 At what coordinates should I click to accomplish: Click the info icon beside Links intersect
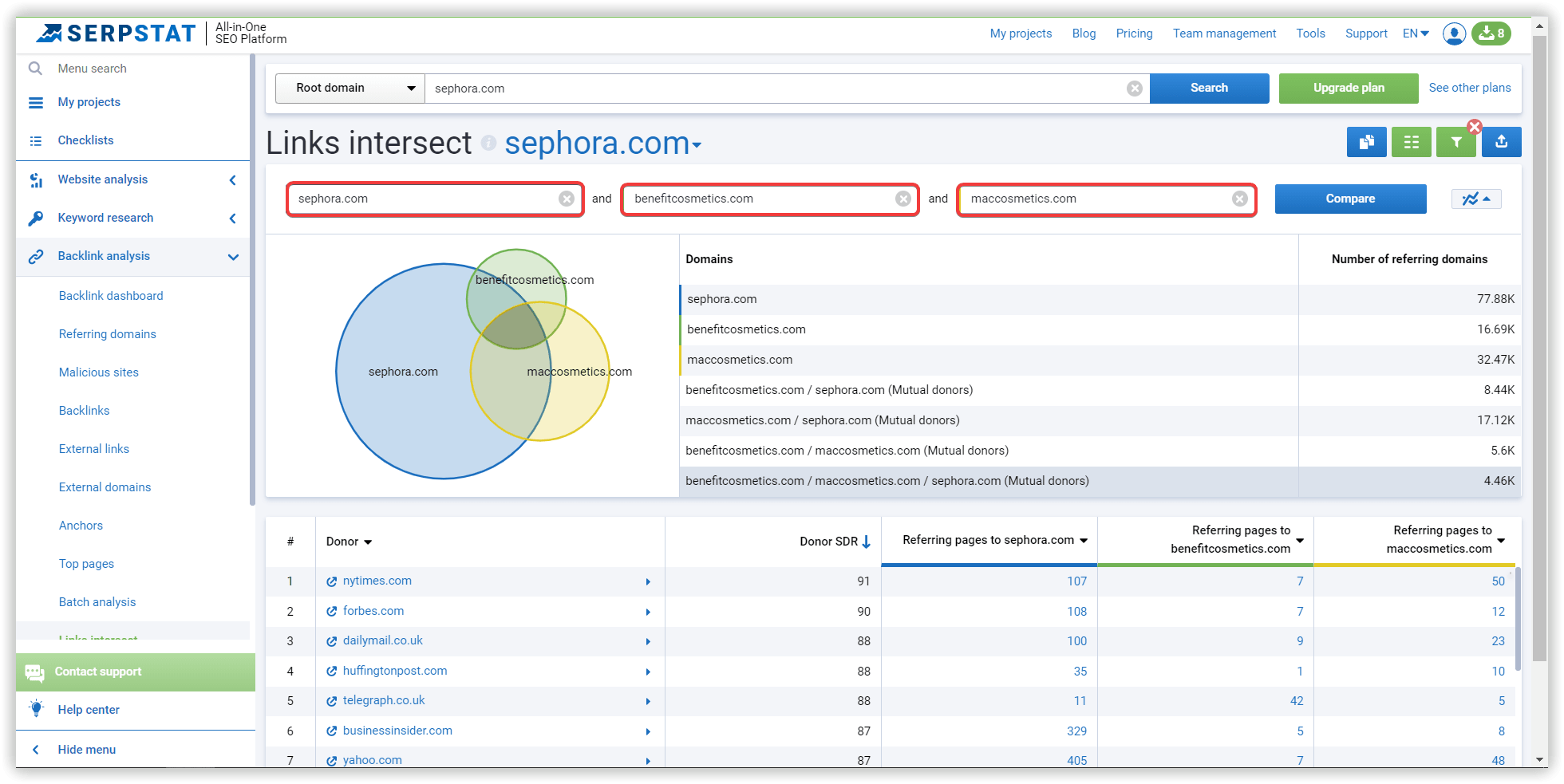[x=488, y=143]
